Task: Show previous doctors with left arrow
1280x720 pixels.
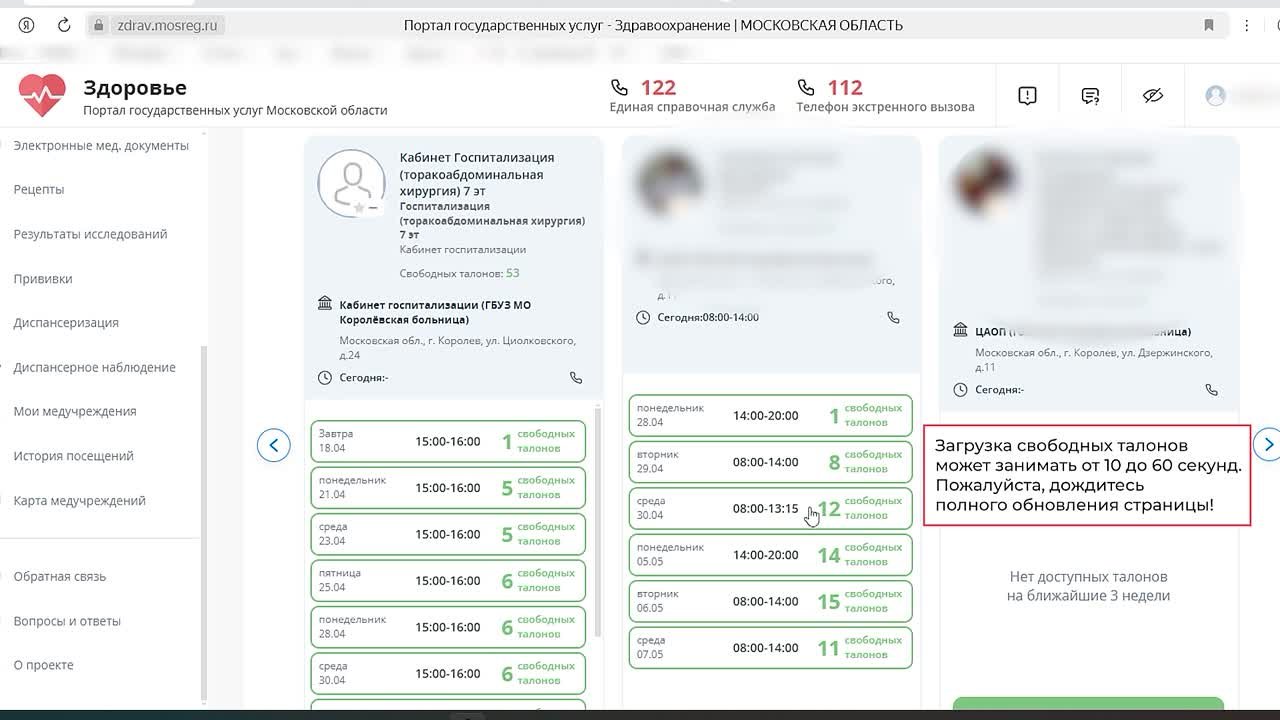Action: [274, 445]
